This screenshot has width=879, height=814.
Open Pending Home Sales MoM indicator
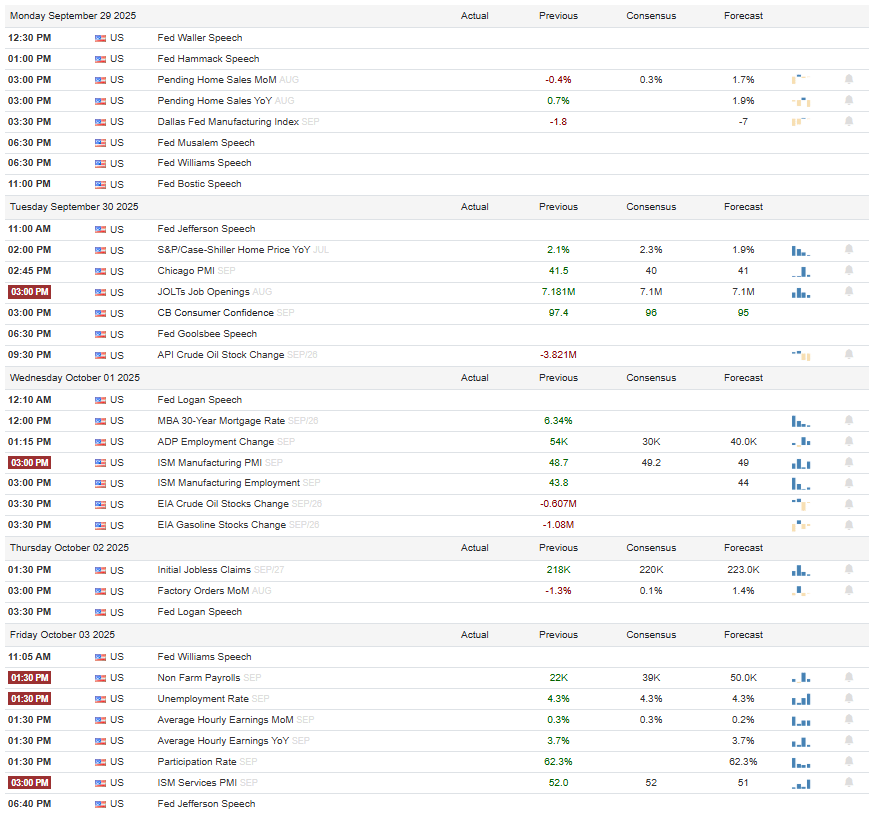pyautogui.click(x=216, y=80)
